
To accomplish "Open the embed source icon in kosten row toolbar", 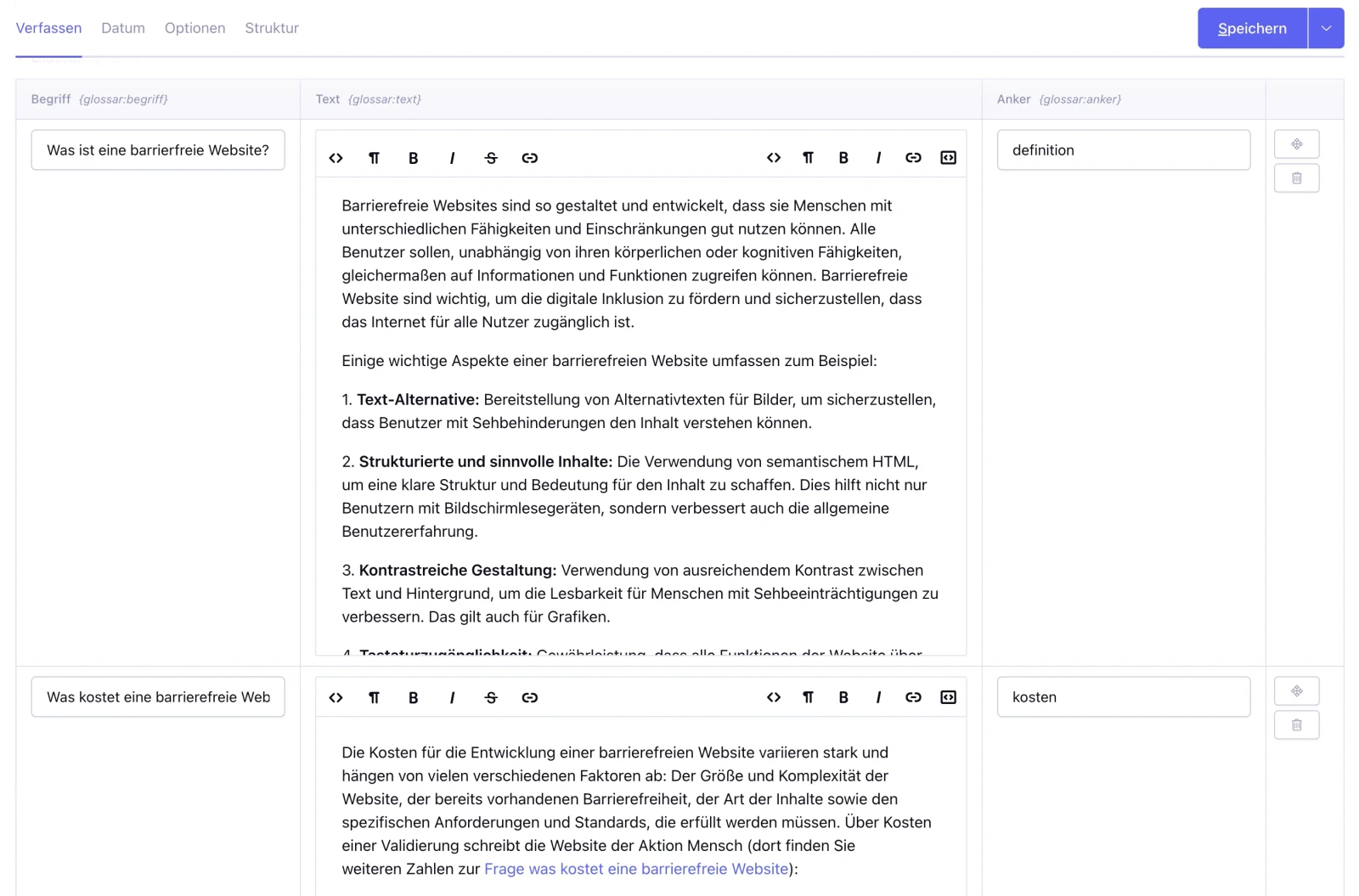I will click(x=949, y=697).
